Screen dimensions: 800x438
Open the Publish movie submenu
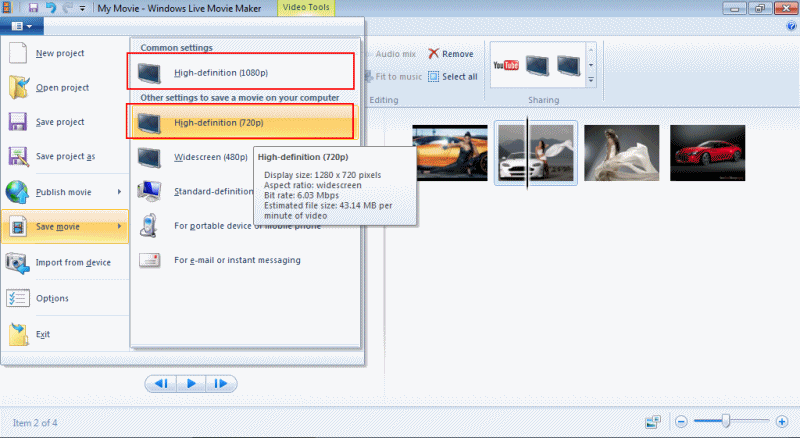[x=65, y=192]
